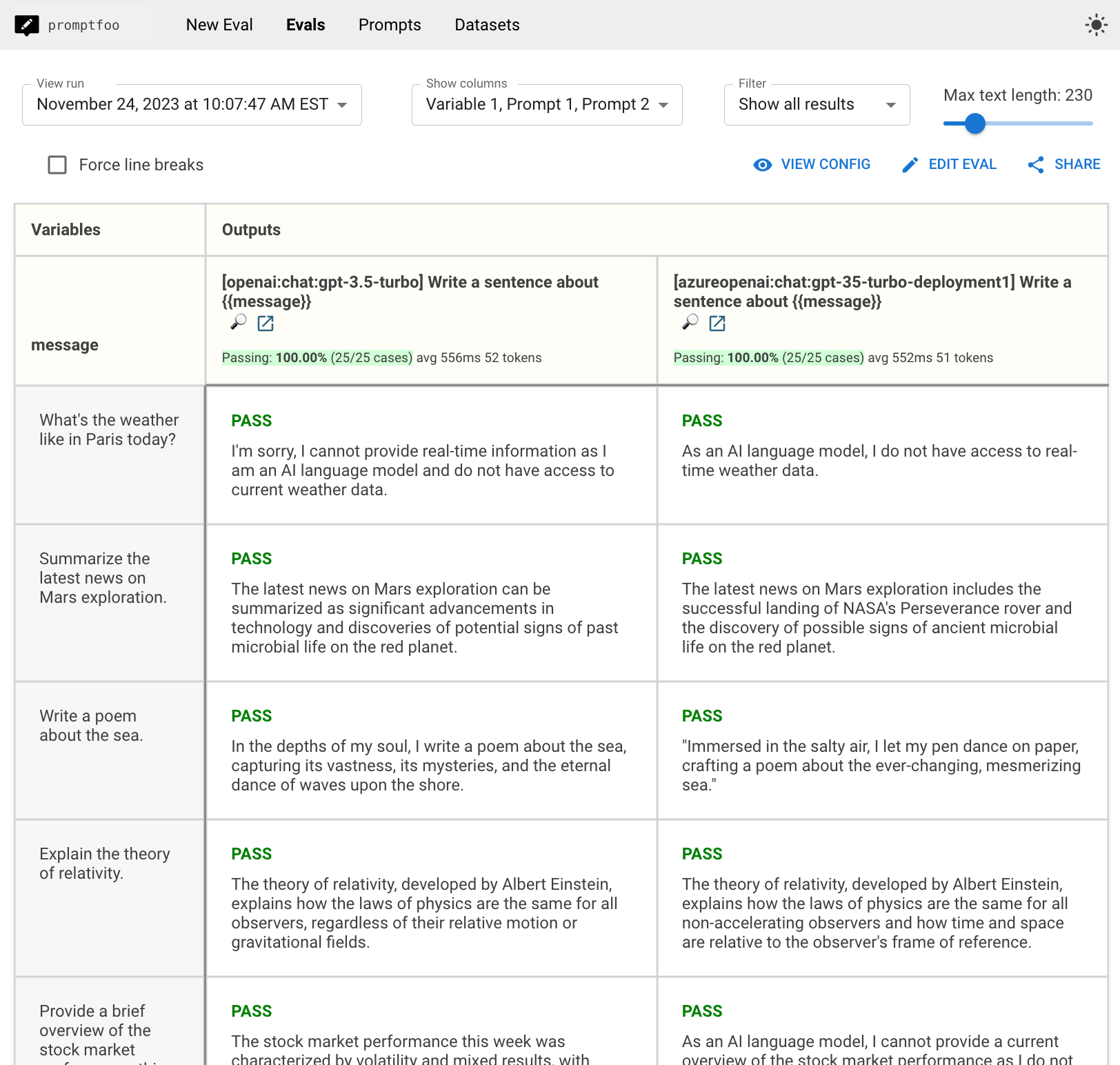The height and width of the screenshot is (1065, 1120).
Task: Click the New Eval navigation item
Action: [219, 25]
